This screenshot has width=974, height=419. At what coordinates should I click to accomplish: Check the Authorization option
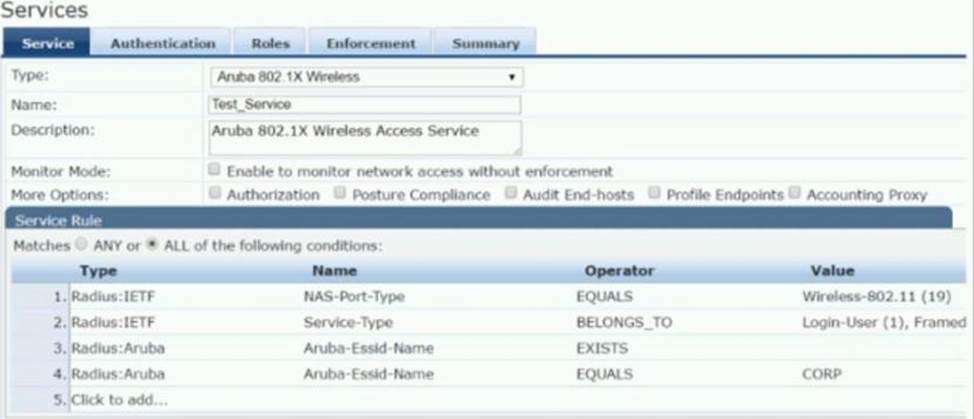tap(214, 193)
